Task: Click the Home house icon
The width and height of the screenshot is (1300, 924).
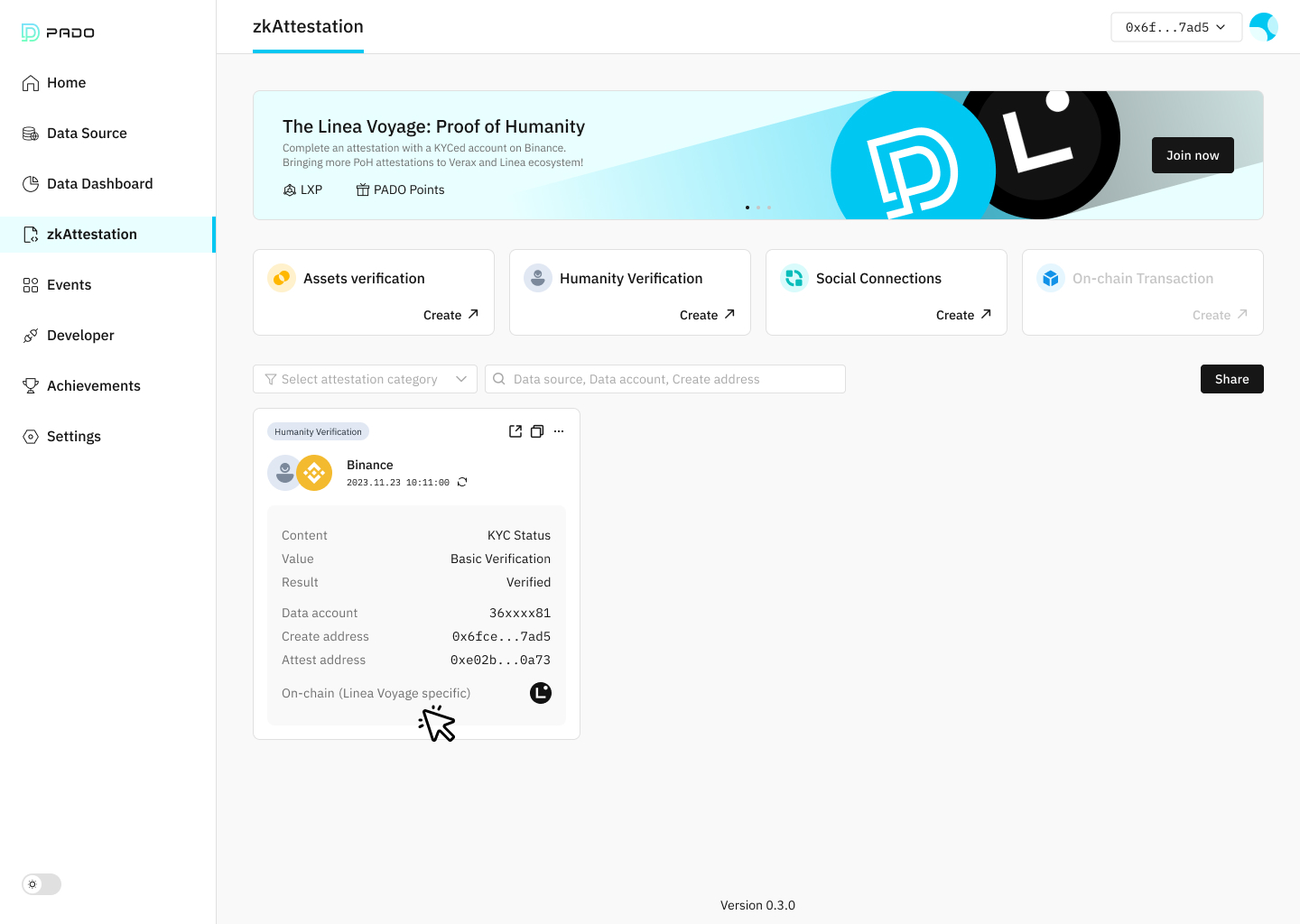Action: [x=31, y=83]
